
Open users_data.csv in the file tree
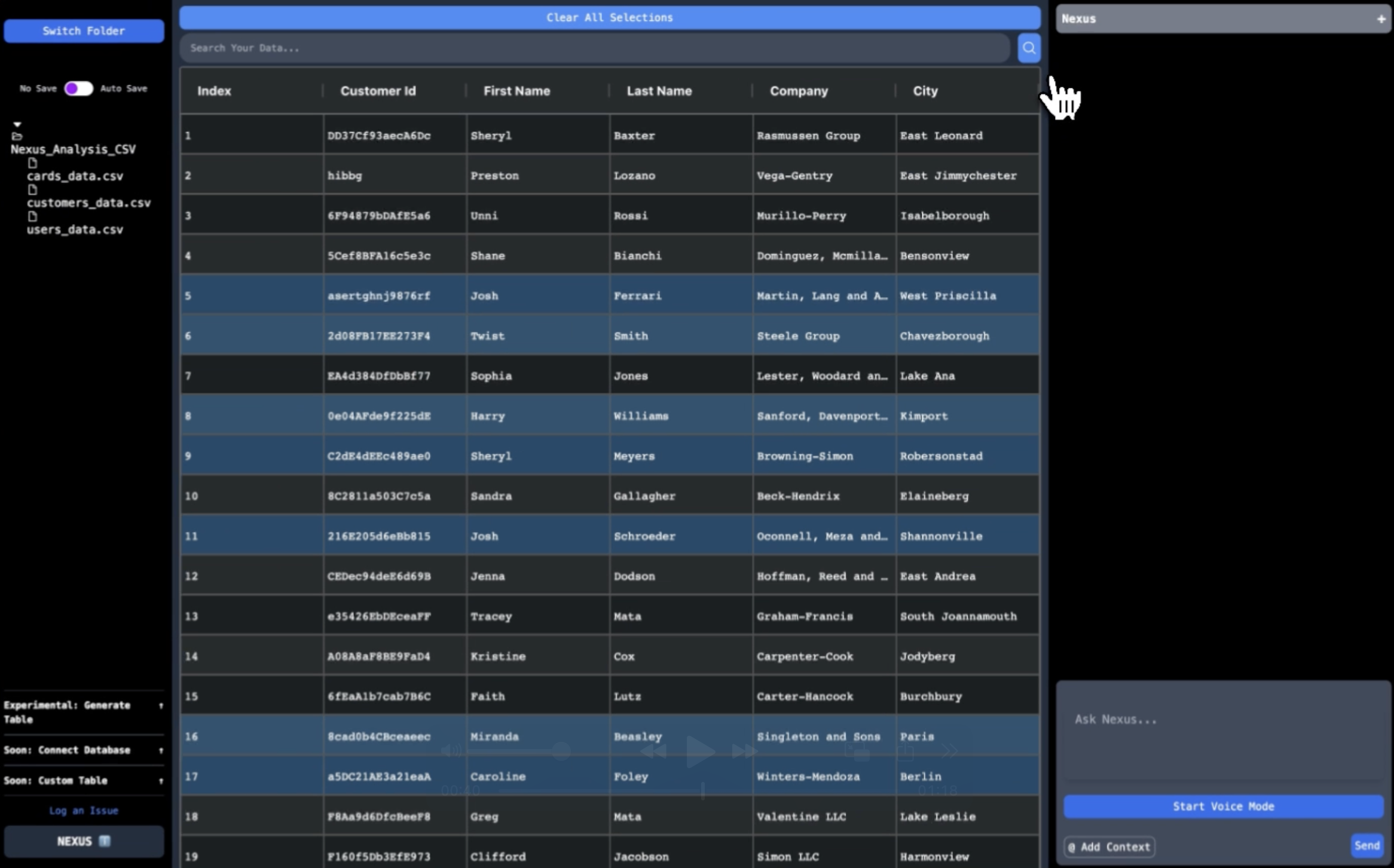[75, 230]
